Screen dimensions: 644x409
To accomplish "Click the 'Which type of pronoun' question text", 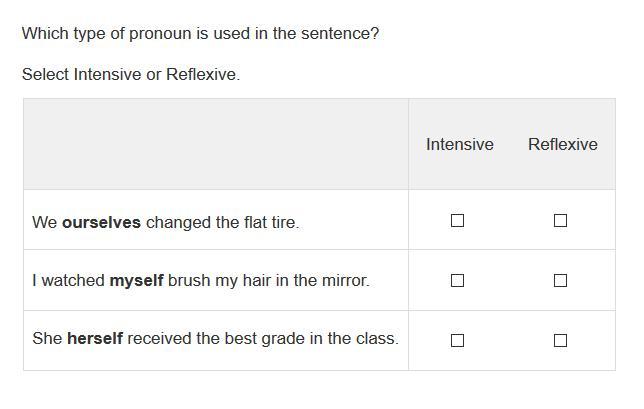I will click(200, 33).
